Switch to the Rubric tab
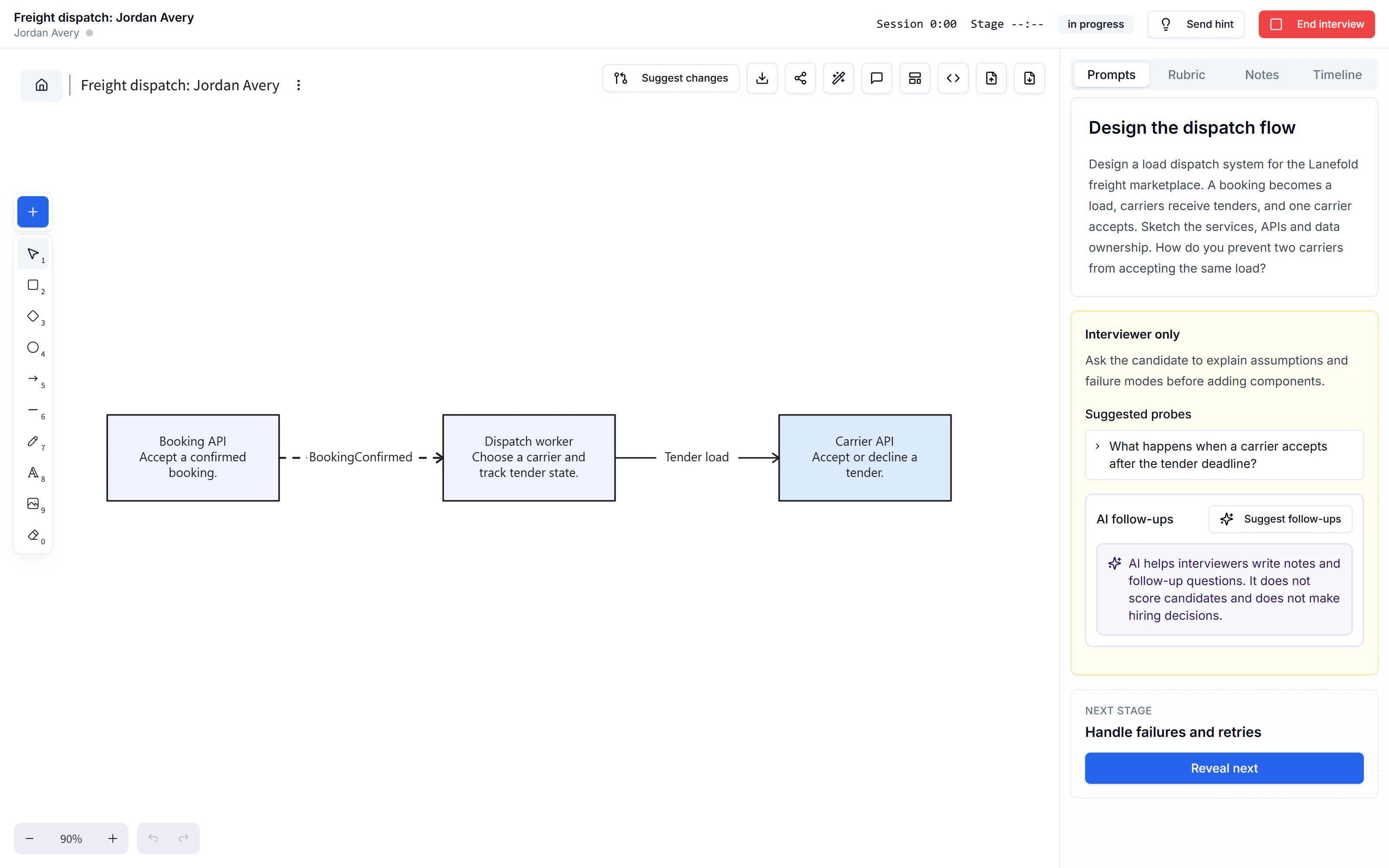 pos(1186,75)
